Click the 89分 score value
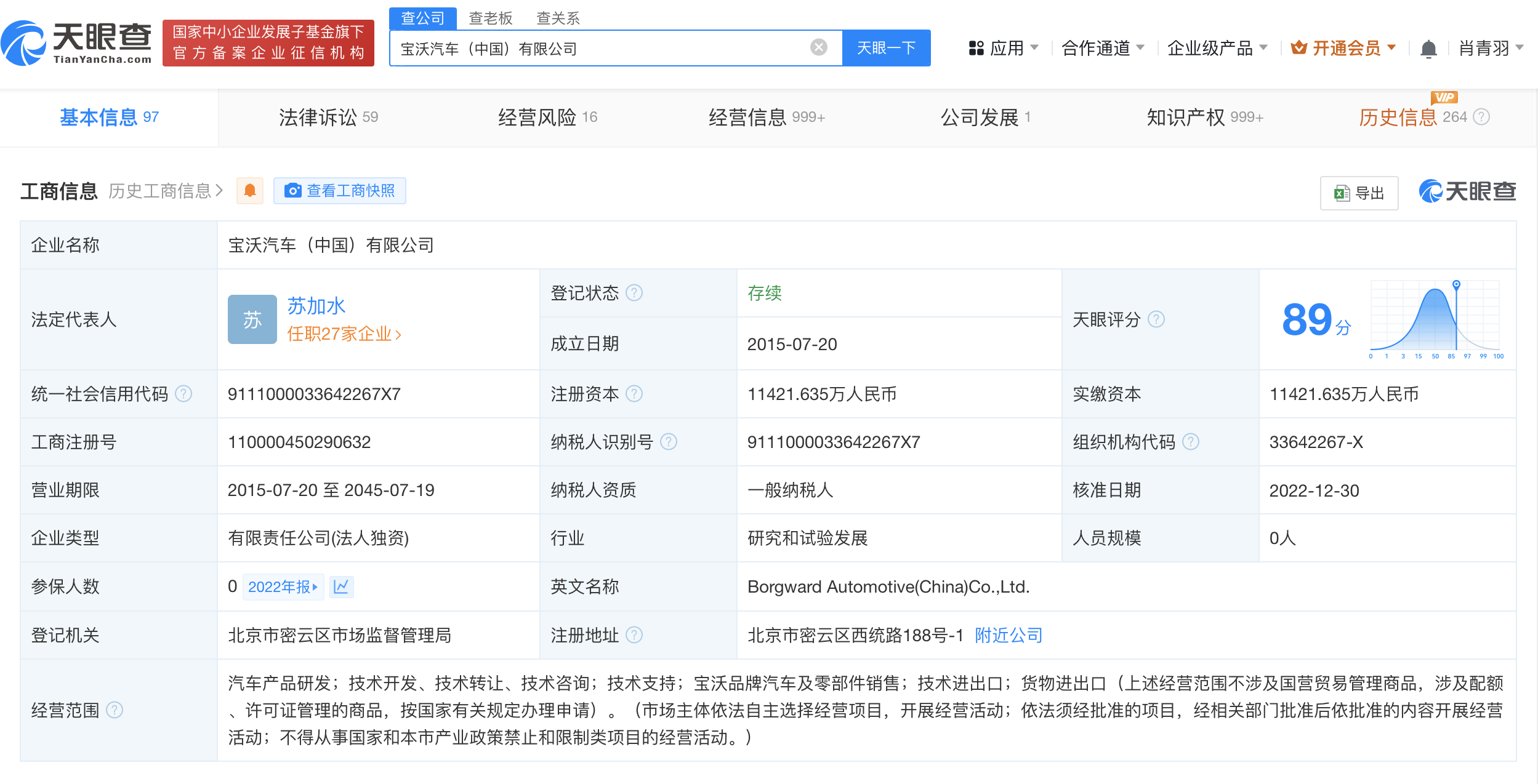The height and width of the screenshot is (784, 1538). (1316, 320)
